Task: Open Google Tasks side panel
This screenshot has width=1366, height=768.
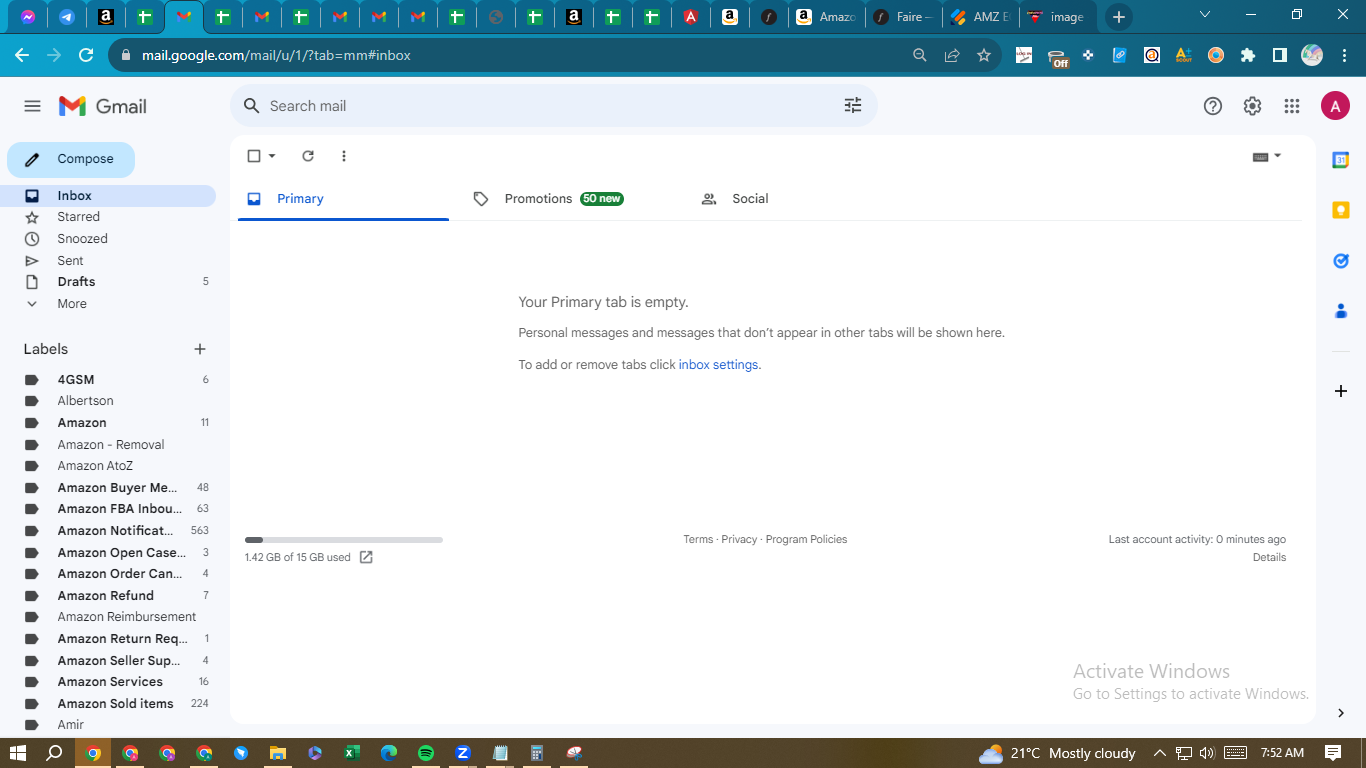Action: 1341,261
